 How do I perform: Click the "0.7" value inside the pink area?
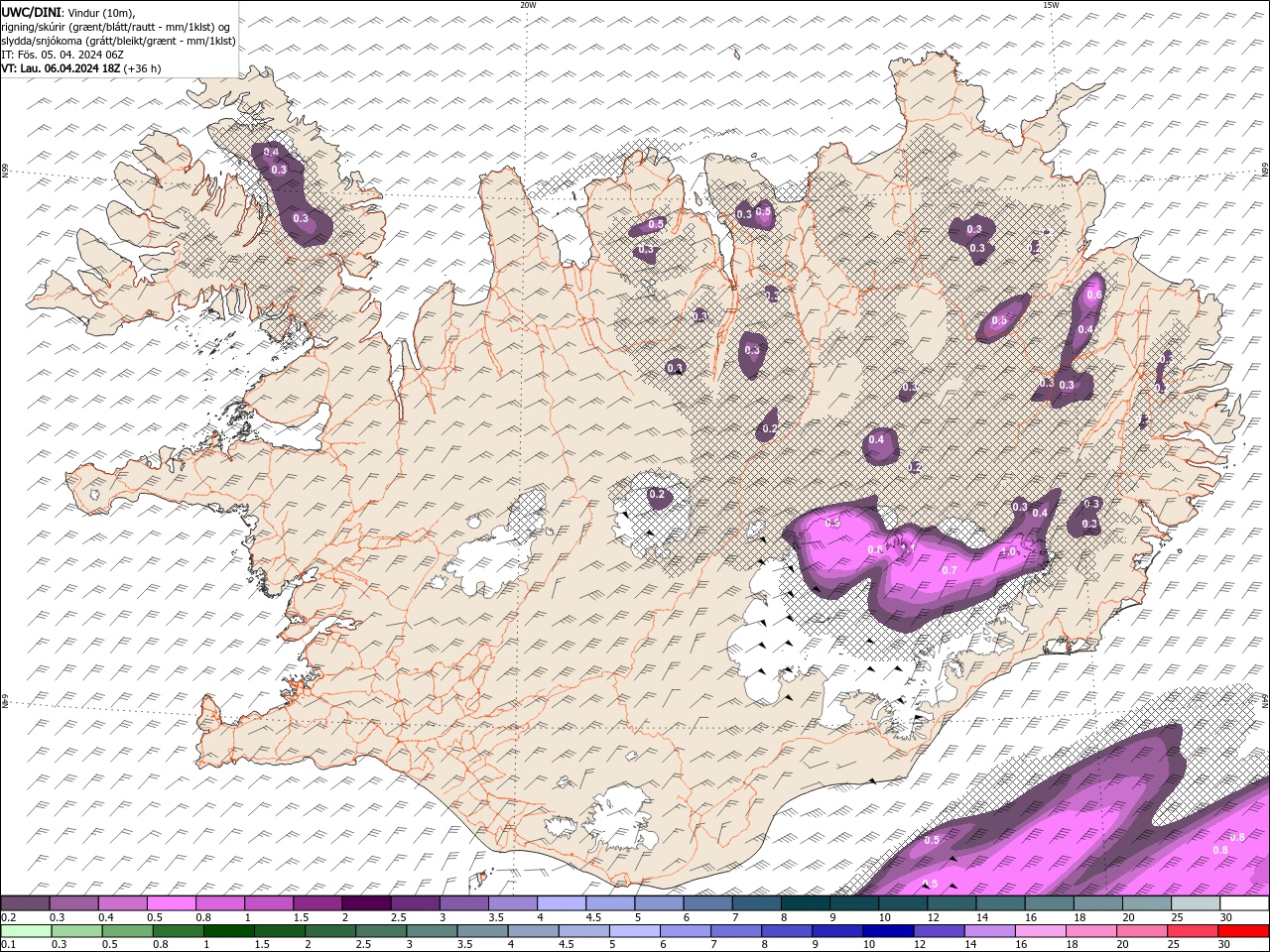pos(949,570)
